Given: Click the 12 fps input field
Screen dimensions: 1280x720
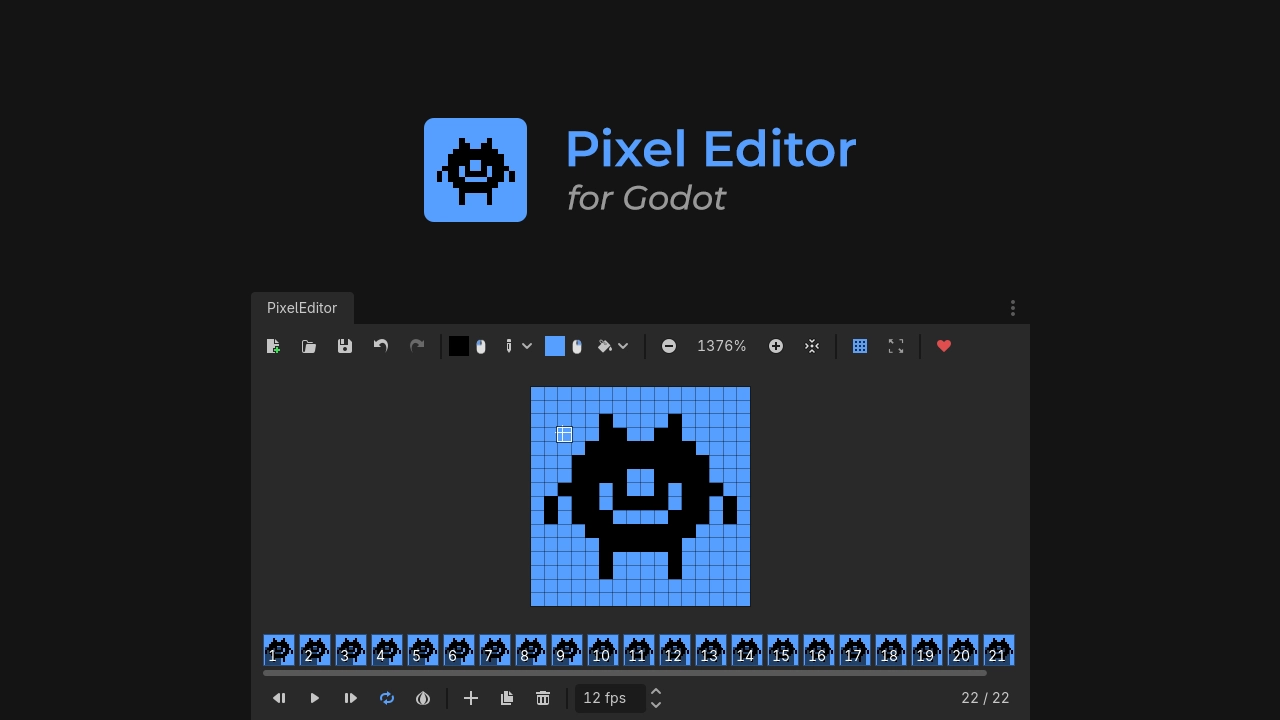Looking at the screenshot, I should tap(609, 698).
